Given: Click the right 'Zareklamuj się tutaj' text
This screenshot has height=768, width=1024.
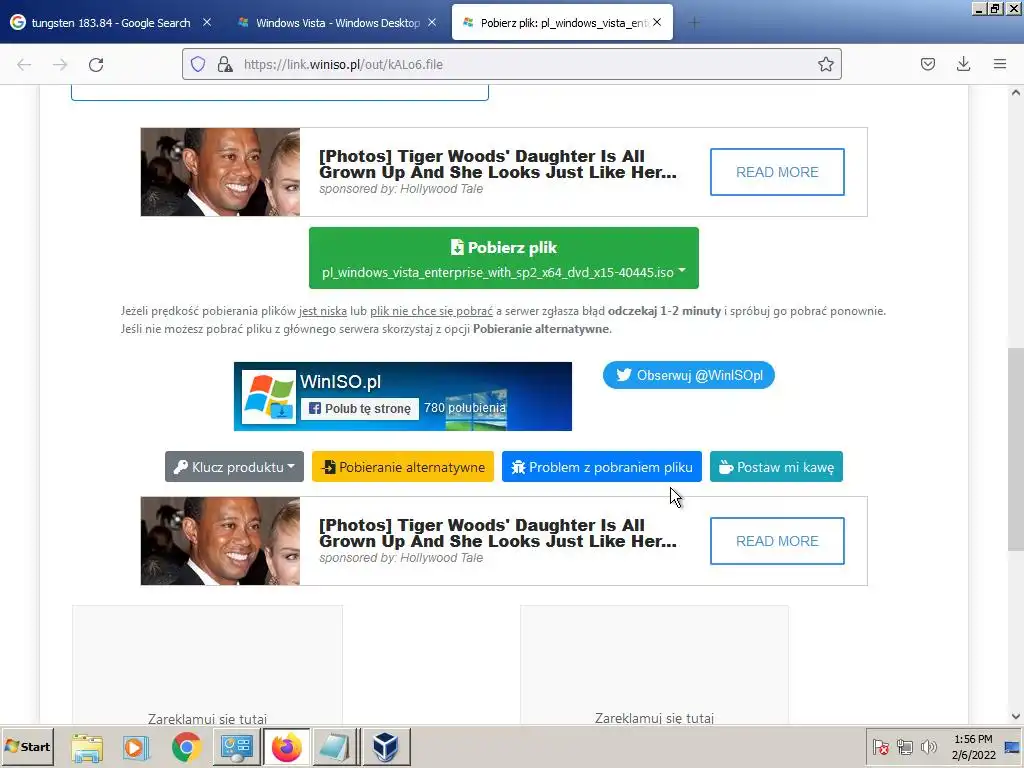Looking at the screenshot, I should pyautogui.click(x=654, y=718).
